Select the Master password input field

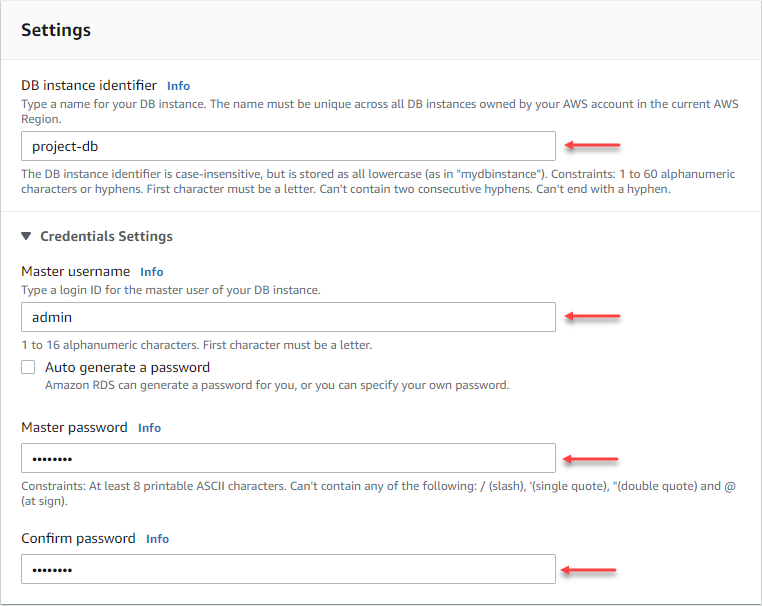[x=288, y=458]
